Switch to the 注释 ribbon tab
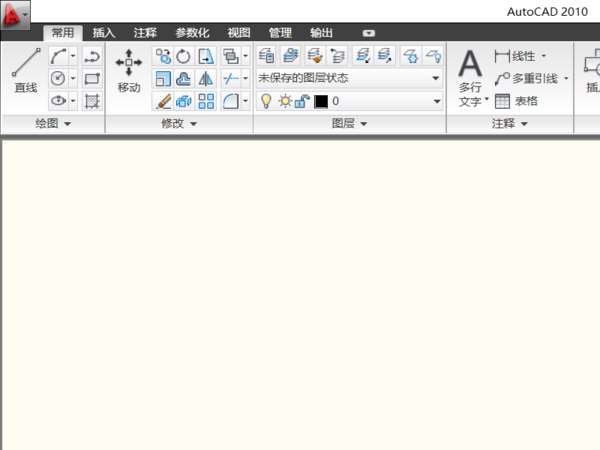The width and height of the screenshot is (600, 450). click(x=145, y=33)
